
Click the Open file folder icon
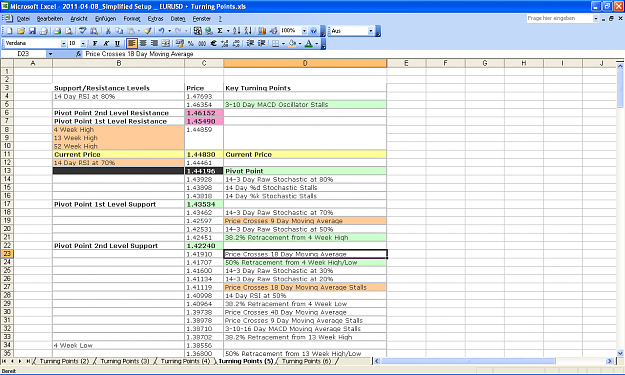(21, 31)
